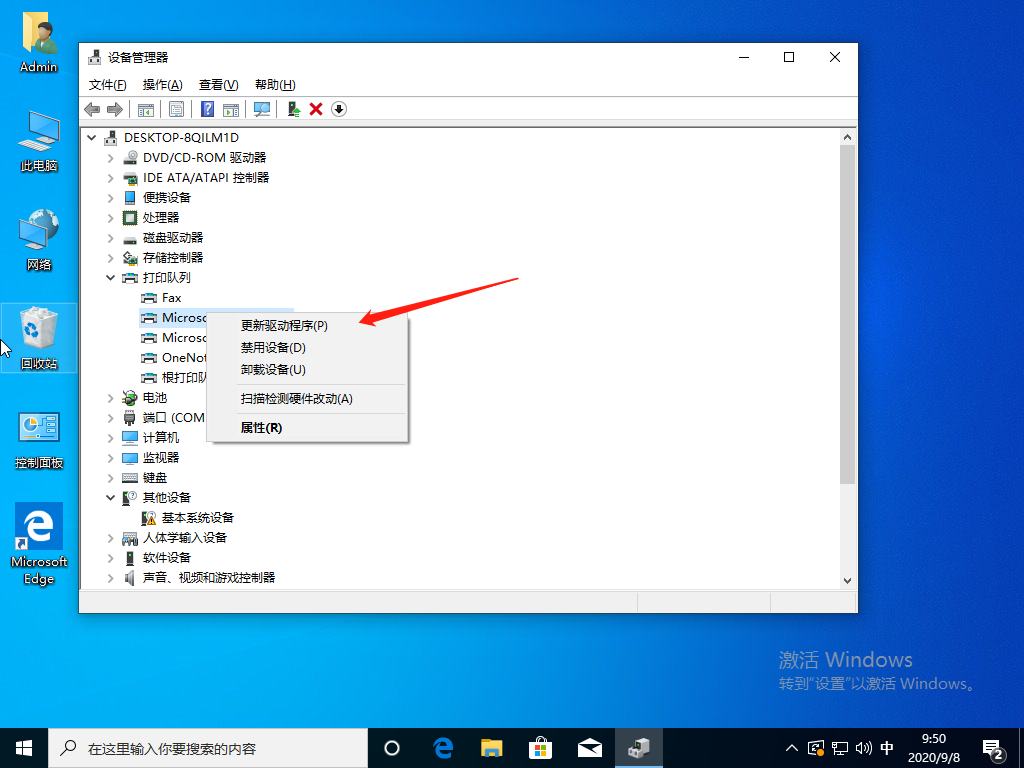
Task: Open the 查看 menu
Action: tap(216, 84)
